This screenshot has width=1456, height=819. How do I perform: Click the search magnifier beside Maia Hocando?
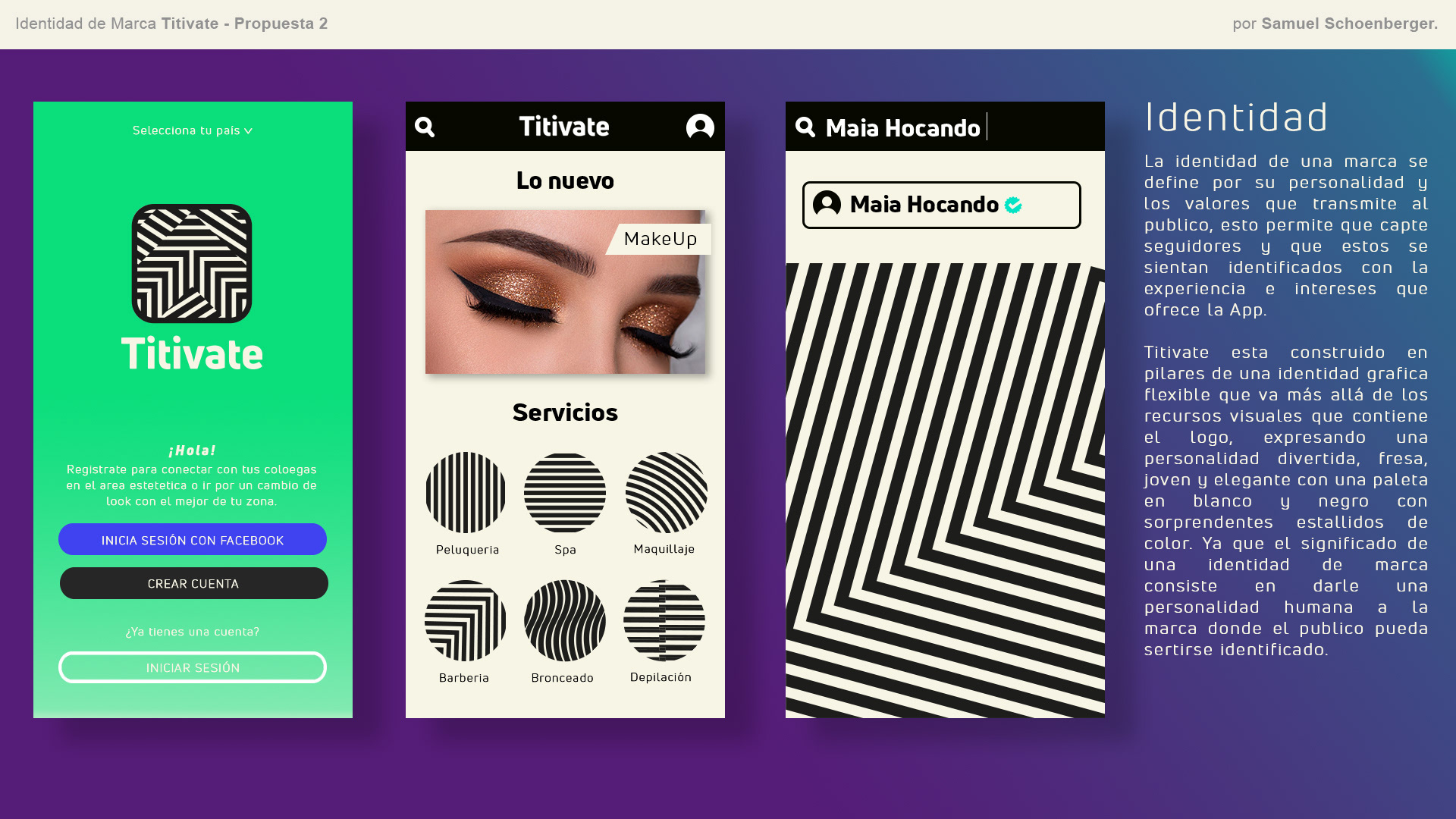click(x=805, y=127)
